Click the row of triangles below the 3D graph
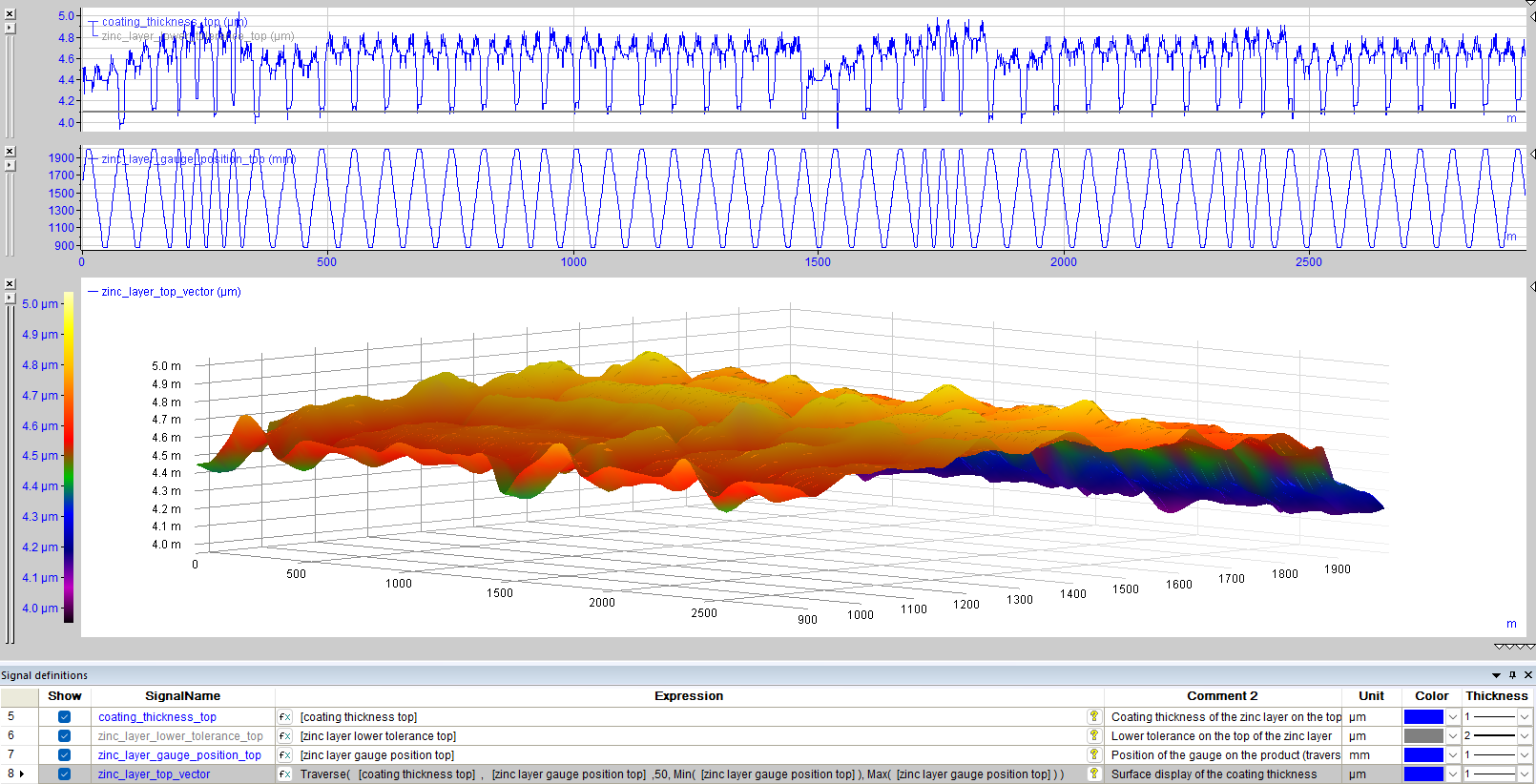The width and height of the screenshot is (1536, 784). (1514, 647)
